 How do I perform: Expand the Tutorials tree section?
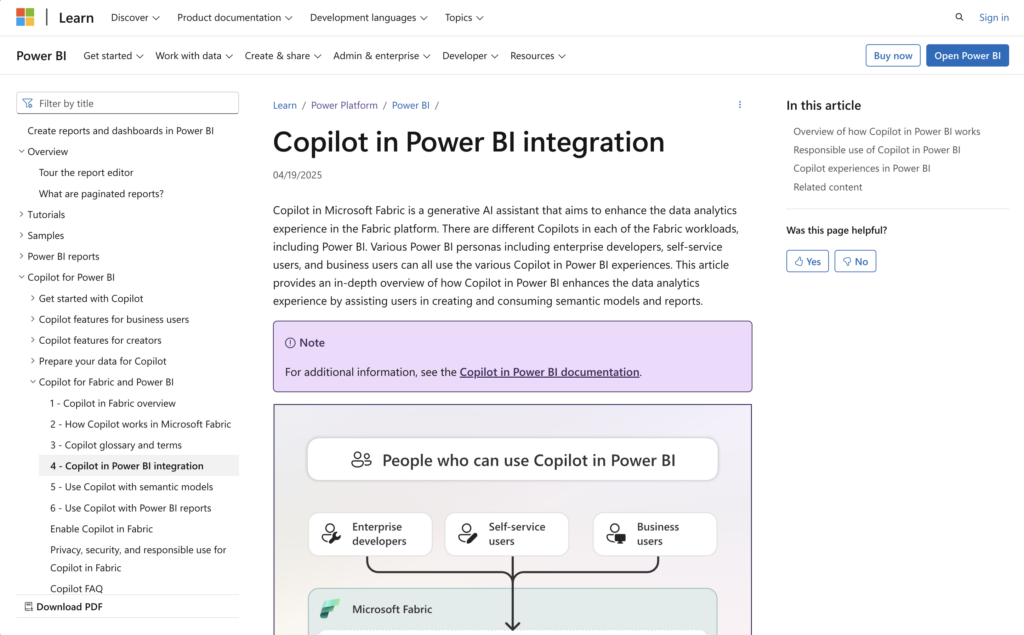pyautogui.click(x=22, y=215)
